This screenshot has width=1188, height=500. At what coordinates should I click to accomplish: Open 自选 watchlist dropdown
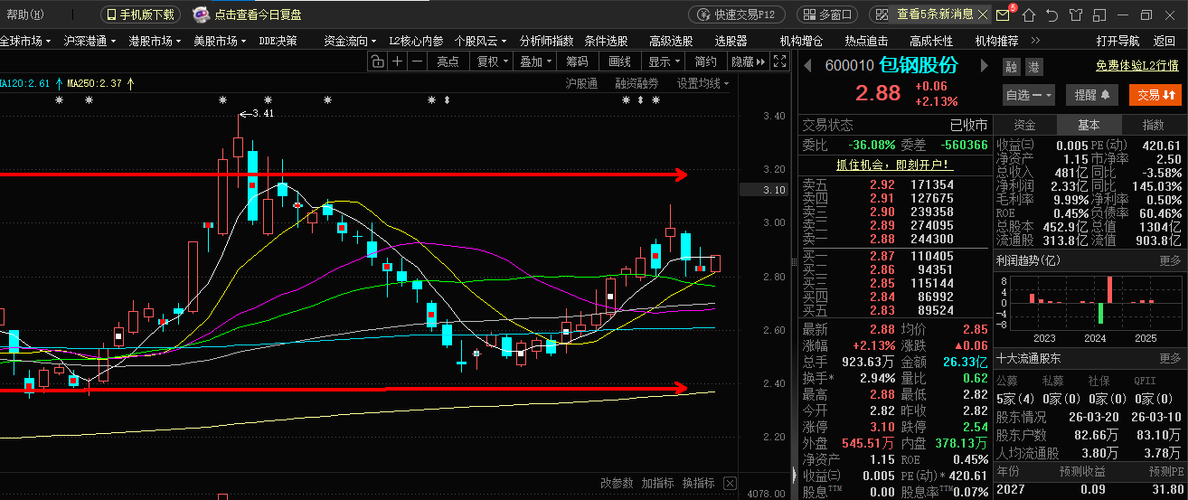[1030, 95]
